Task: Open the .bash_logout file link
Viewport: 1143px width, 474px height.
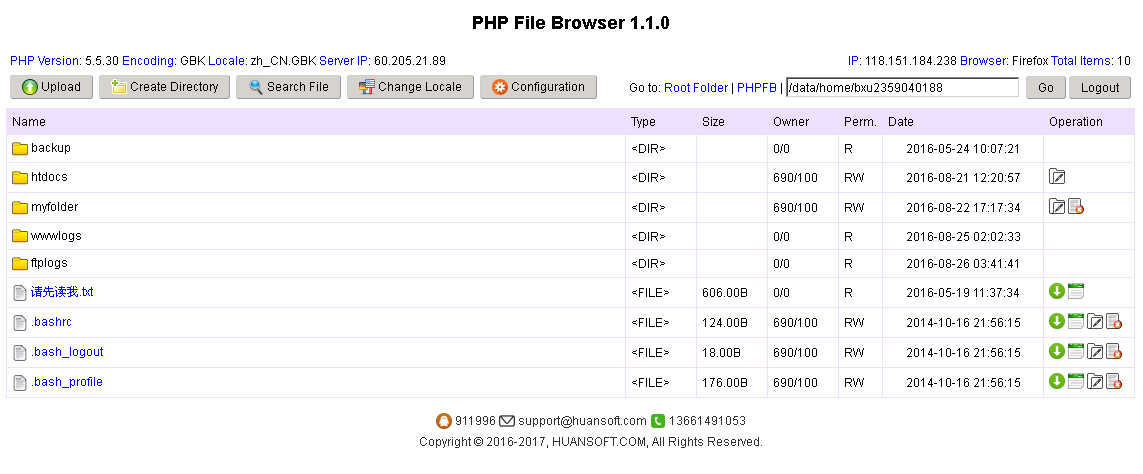Action: [x=67, y=352]
